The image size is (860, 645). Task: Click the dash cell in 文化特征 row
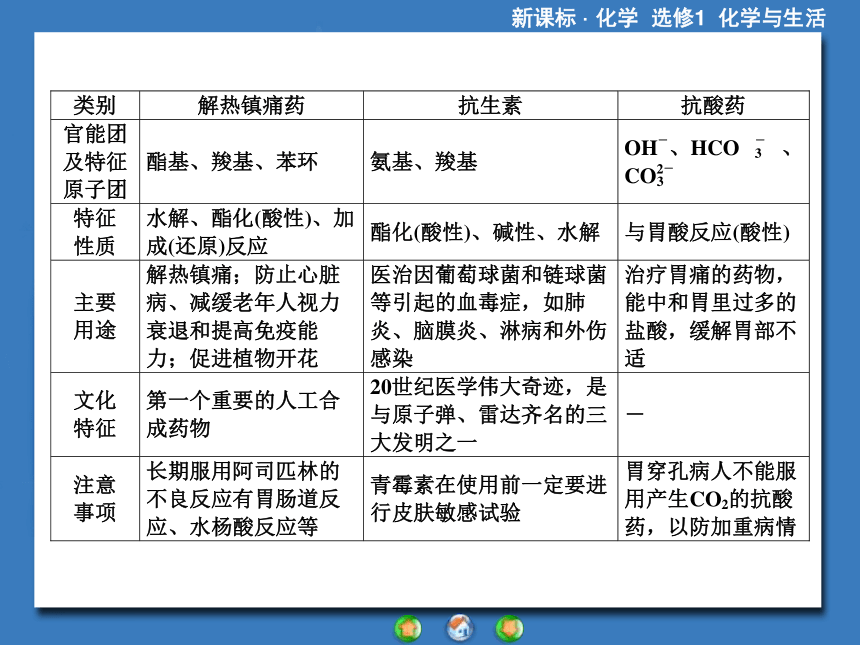(713, 414)
